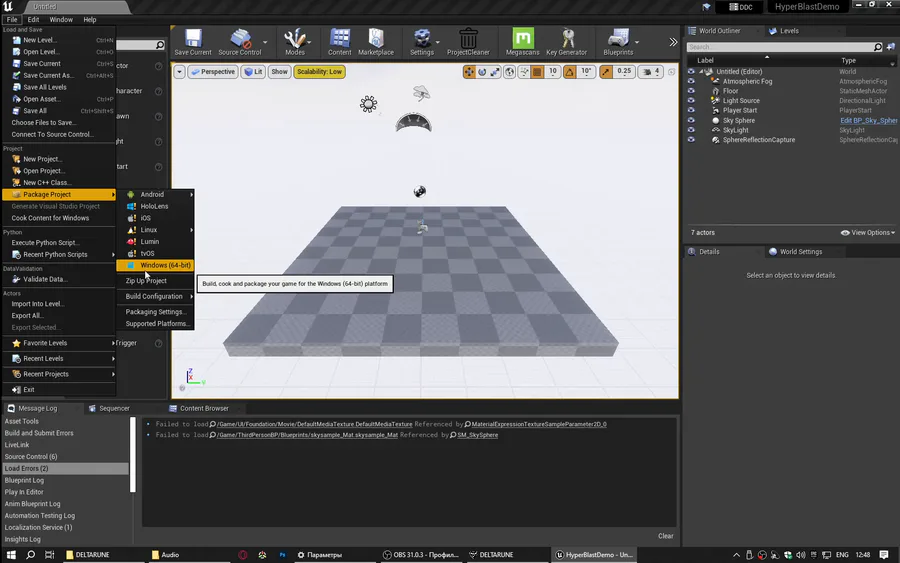This screenshot has height=563, width=900.
Task: Open View Options dropdown in World Outliner
Action: (x=868, y=232)
